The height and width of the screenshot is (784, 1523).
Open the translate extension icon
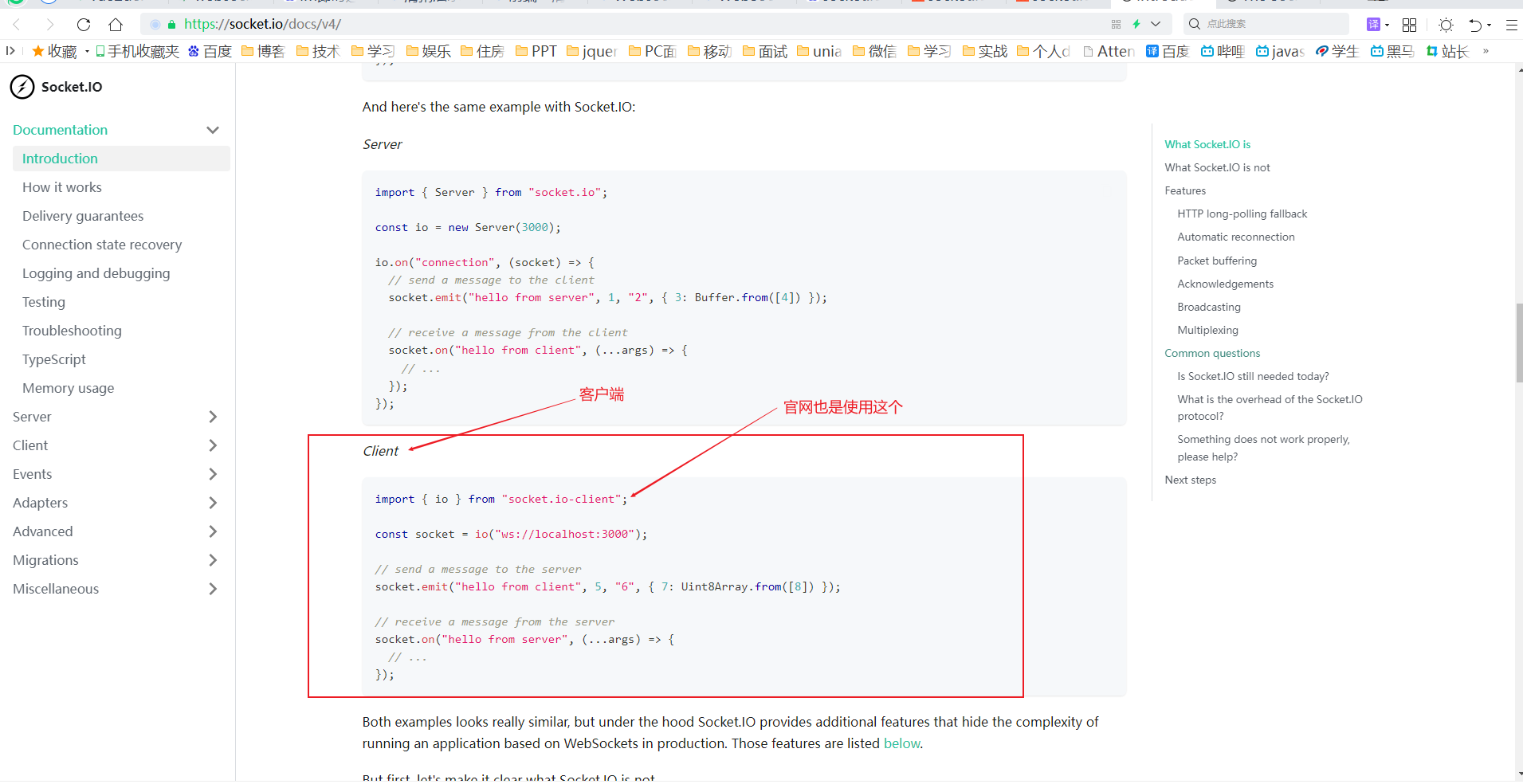[x=1374, y=24]
